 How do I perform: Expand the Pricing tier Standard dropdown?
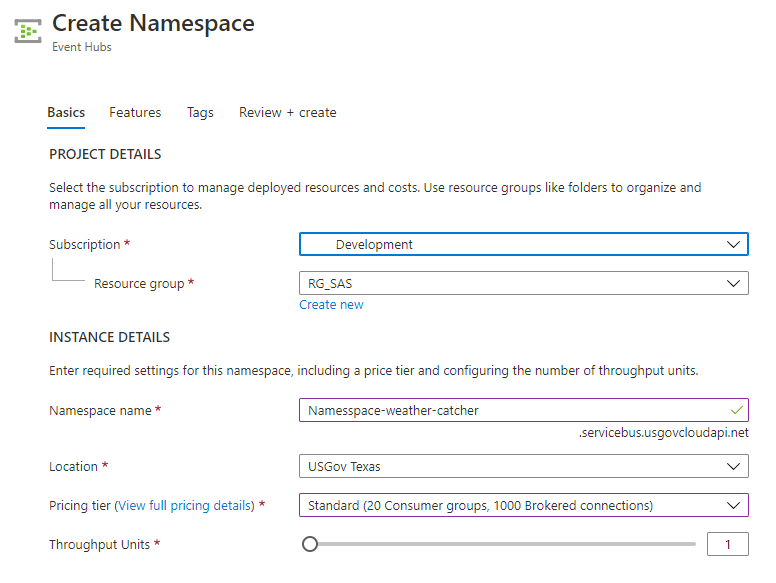coord(524,505)
